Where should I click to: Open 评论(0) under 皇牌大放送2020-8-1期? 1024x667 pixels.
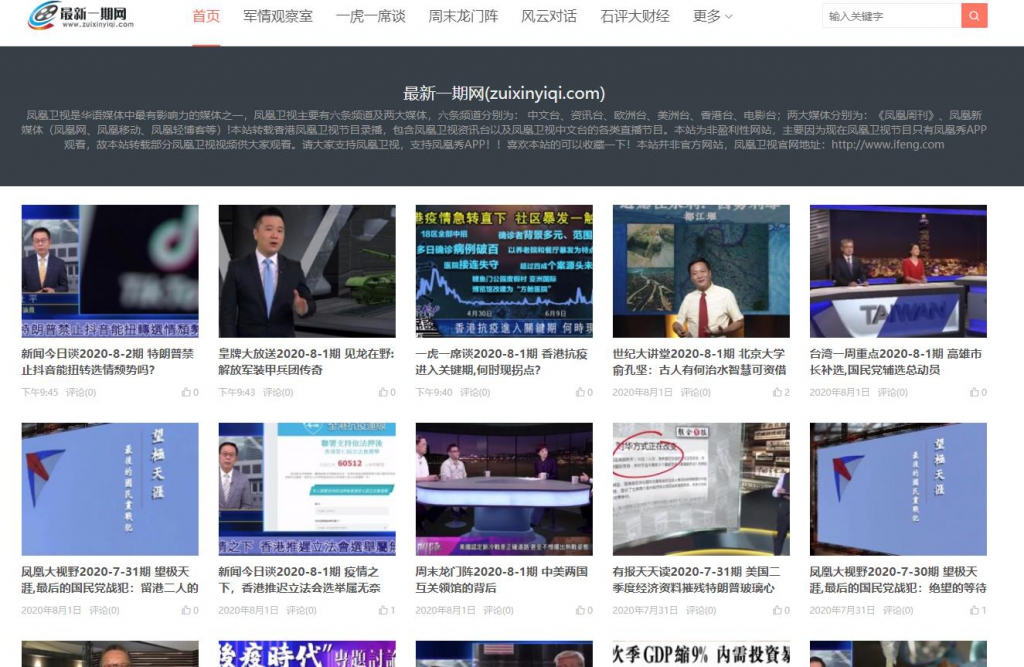278,393
